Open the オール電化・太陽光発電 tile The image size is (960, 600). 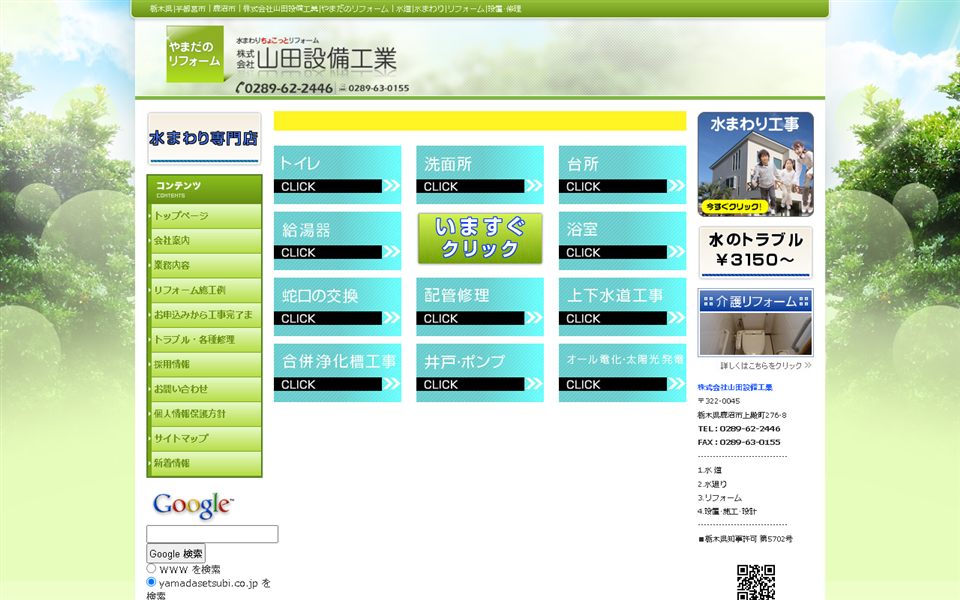coord(623,373)
